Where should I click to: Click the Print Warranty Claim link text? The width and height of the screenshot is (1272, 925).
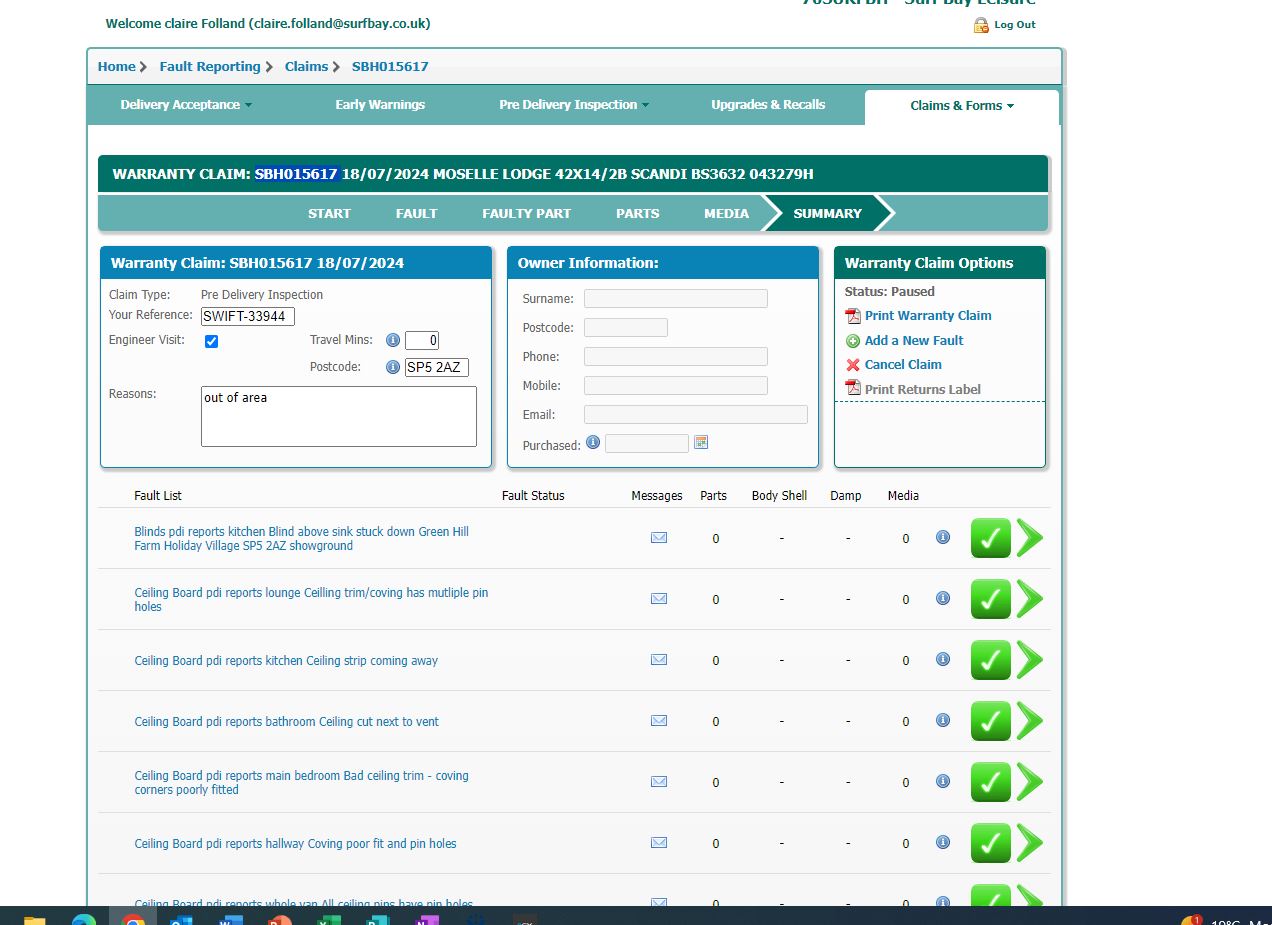(928, 316)
